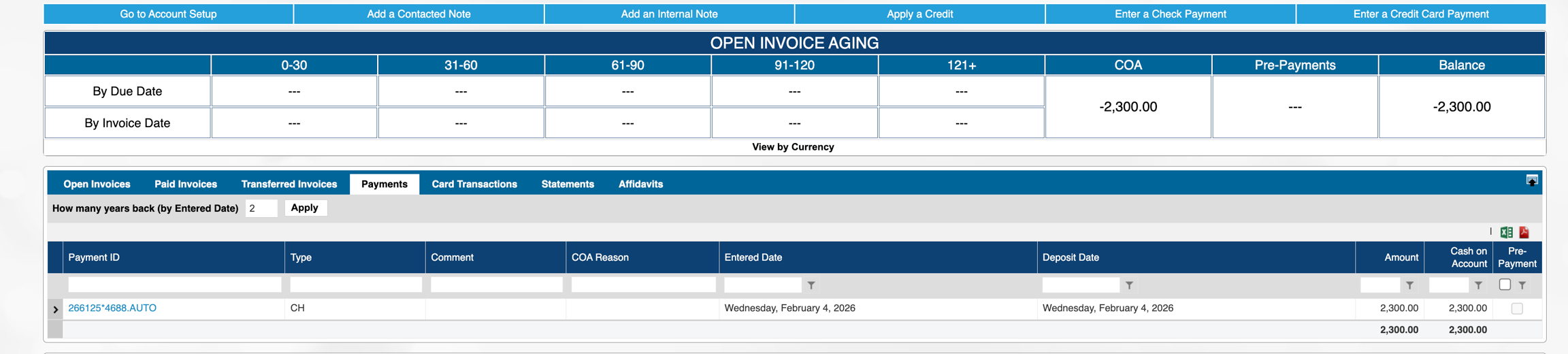
Task: Toggle the Pre-Payment filter checkbox
Action: coord(1505,285)
